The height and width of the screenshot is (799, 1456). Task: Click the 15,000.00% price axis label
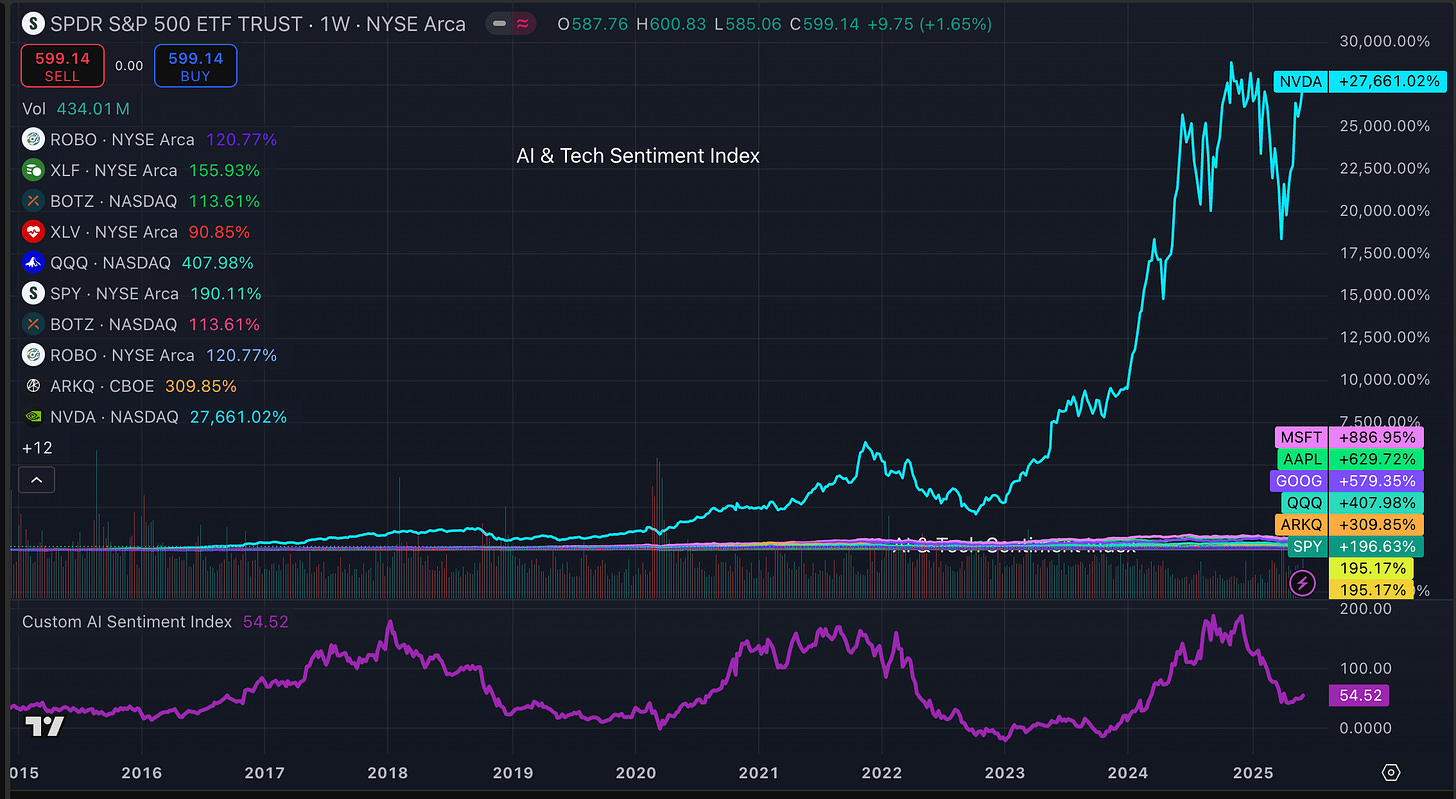[1386, 294]
